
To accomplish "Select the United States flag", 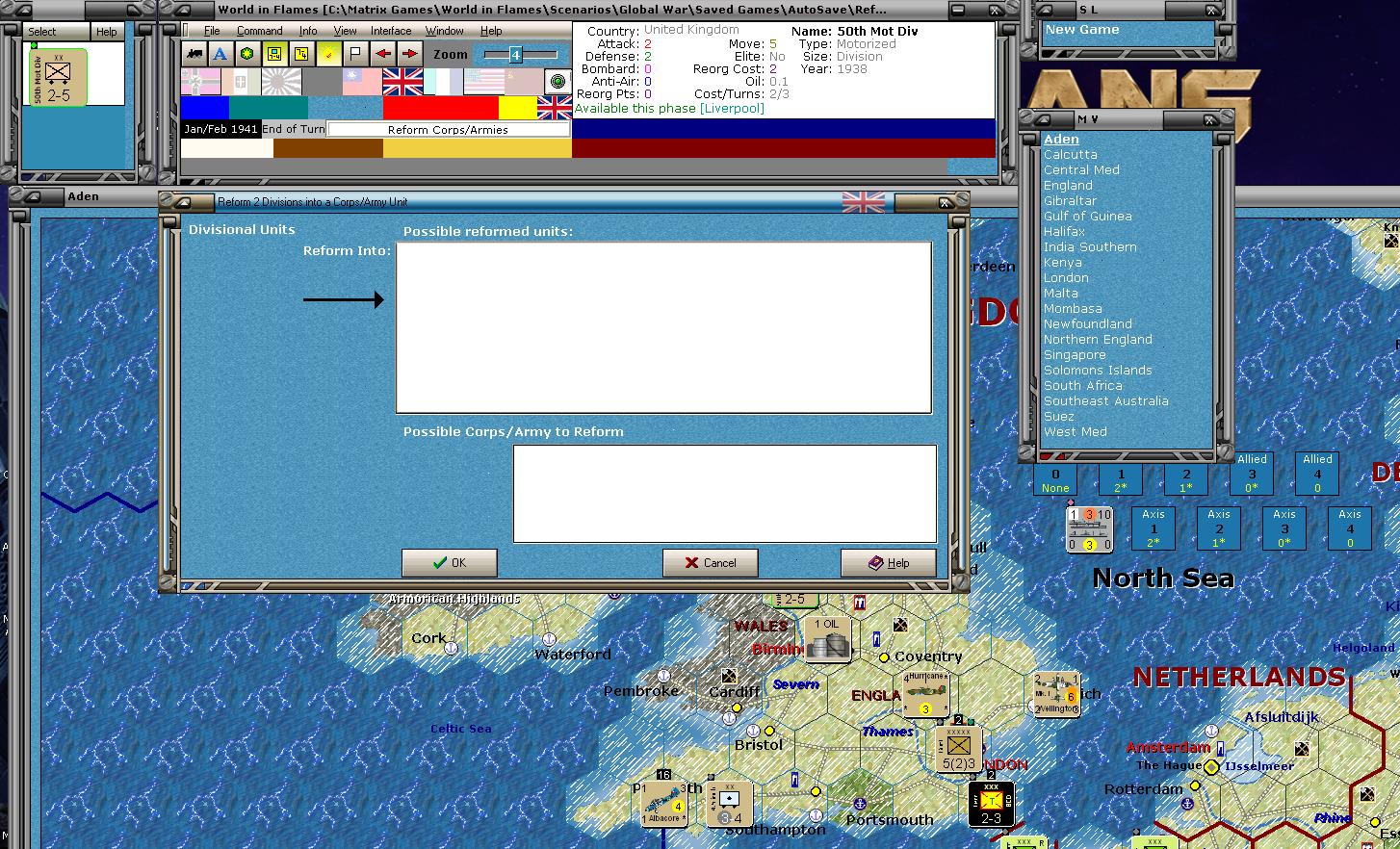I will coord(483,82).
